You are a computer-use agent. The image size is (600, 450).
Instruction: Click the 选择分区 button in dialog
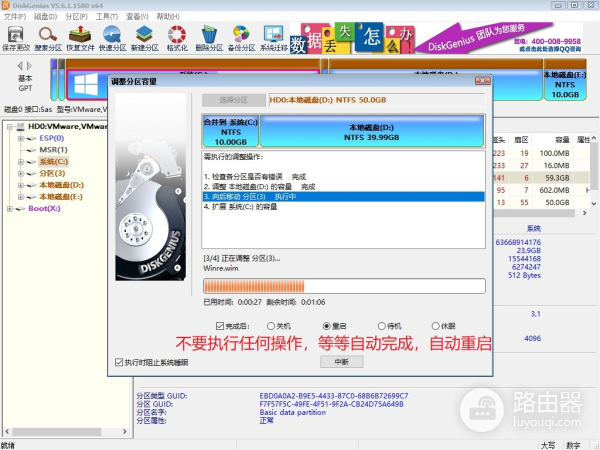point(233,100)
